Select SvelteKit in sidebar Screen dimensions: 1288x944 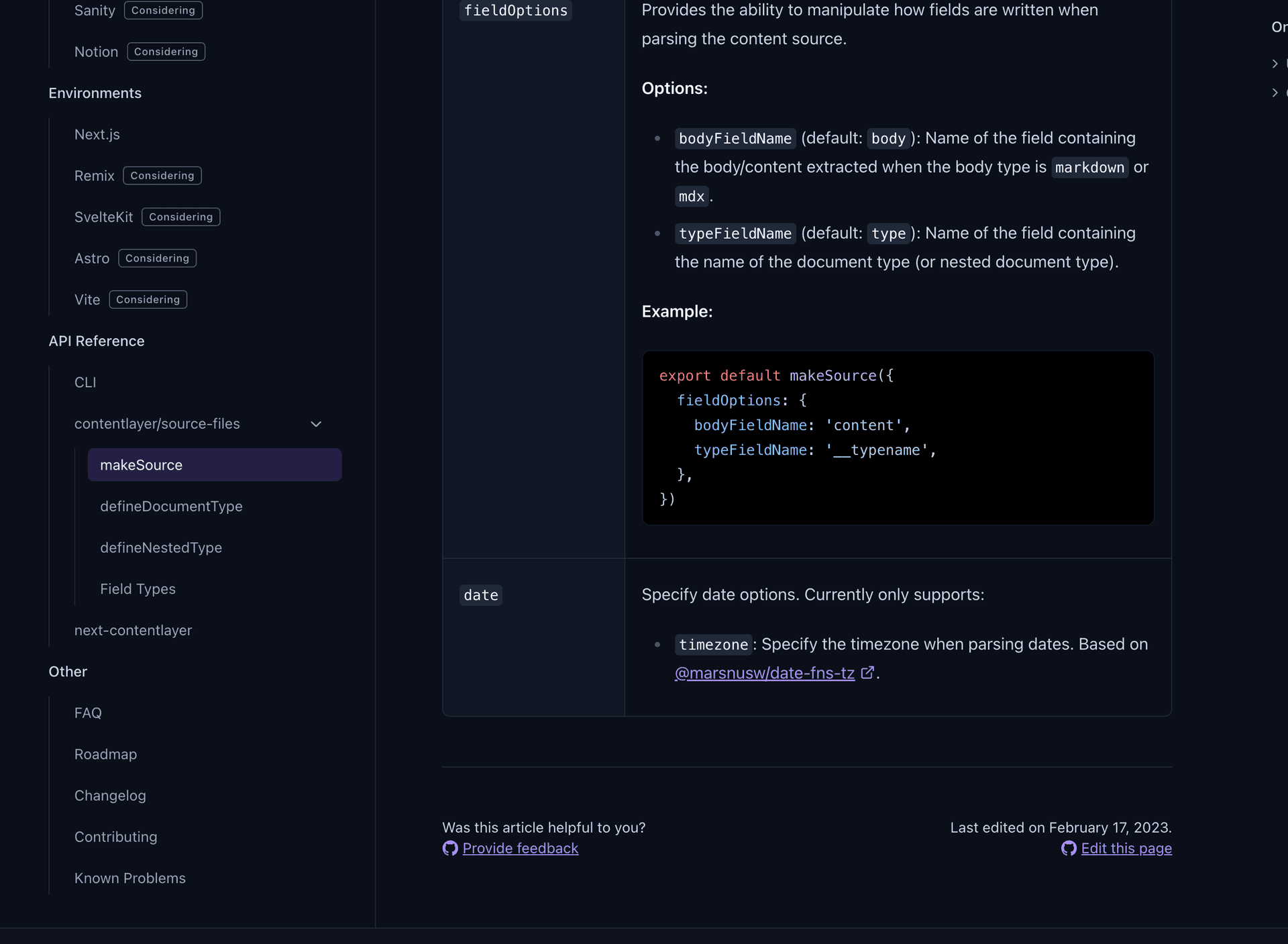click(x=104, y=217)
